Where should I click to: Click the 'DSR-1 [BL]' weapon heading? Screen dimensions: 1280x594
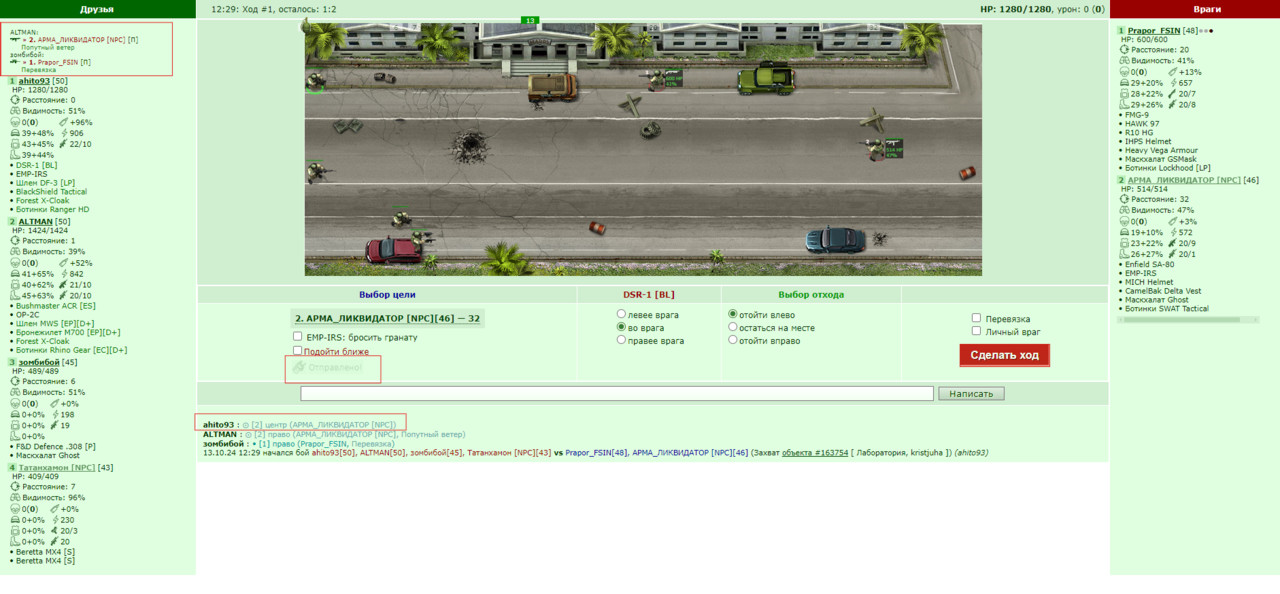[x=648, y=295]
